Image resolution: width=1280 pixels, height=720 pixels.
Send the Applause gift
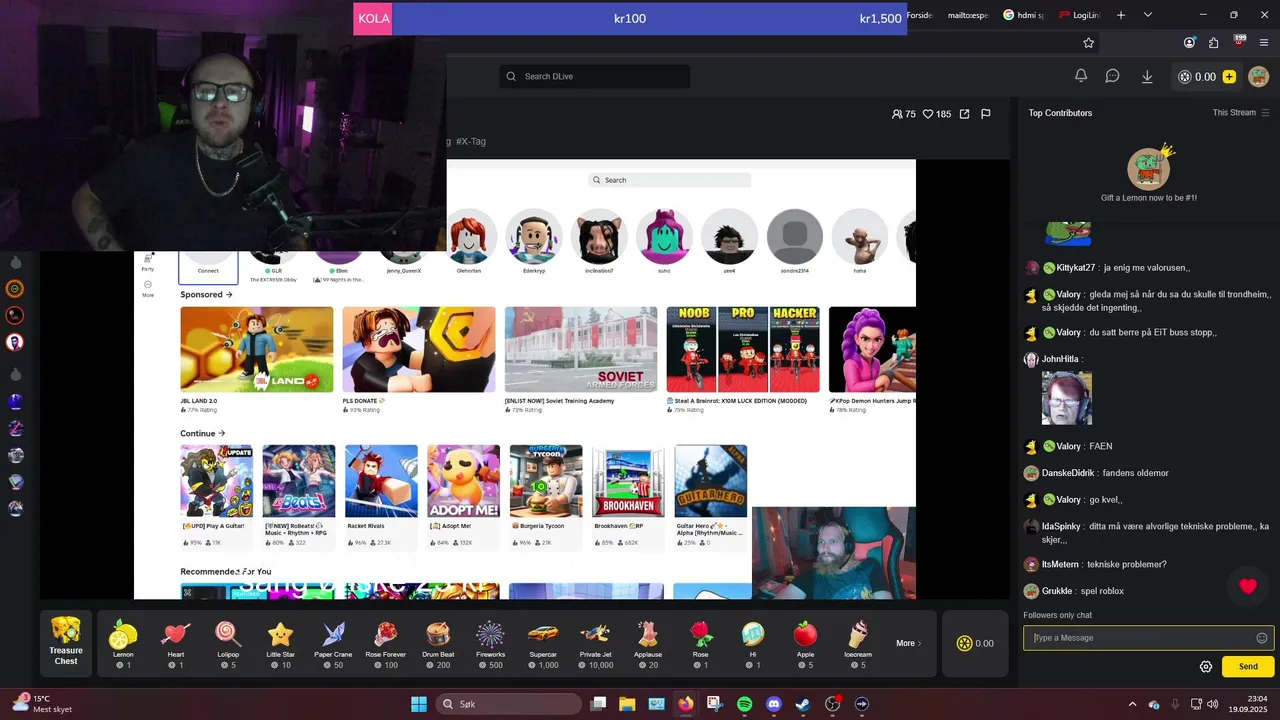pos(648,643)
